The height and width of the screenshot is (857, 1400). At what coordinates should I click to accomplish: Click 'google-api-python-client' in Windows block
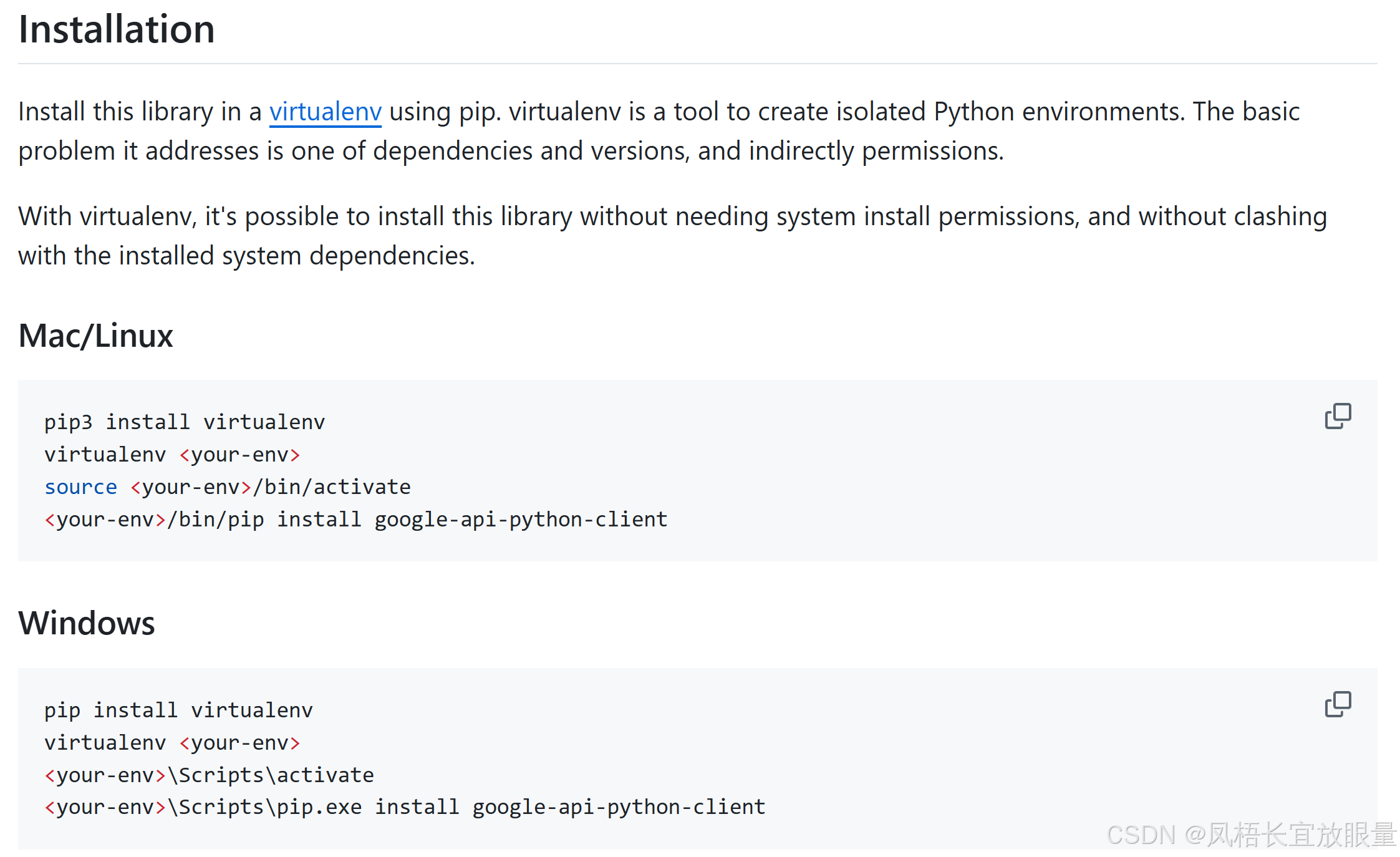[619, 807]
